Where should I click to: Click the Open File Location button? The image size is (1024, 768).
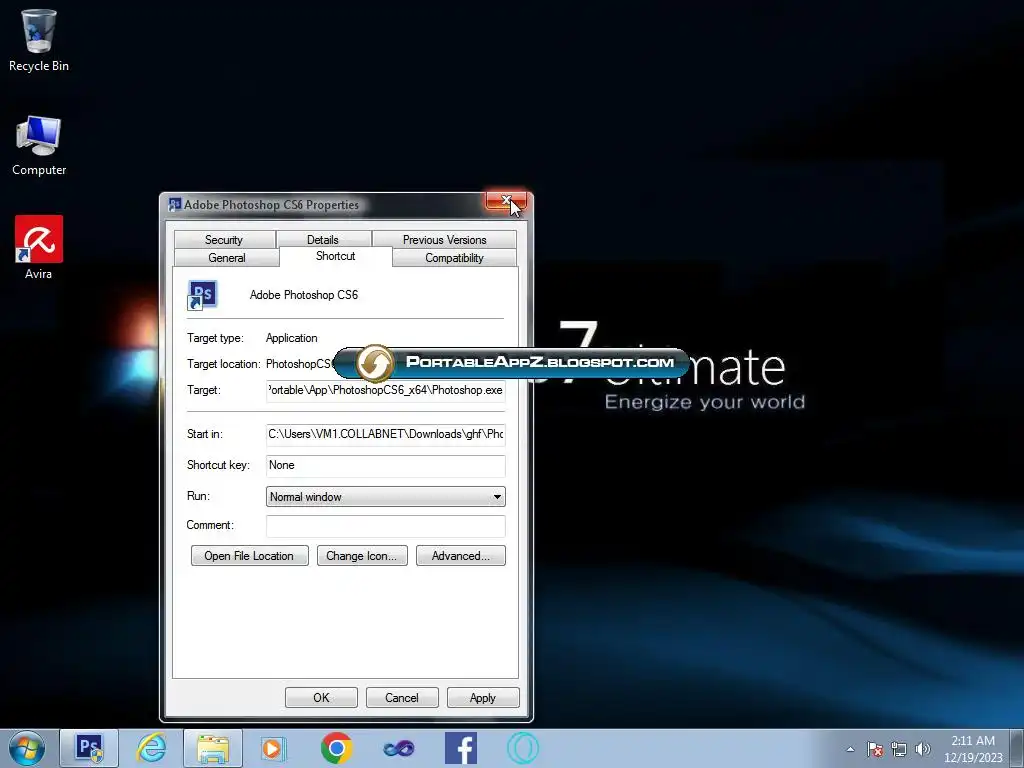point(249,556)
